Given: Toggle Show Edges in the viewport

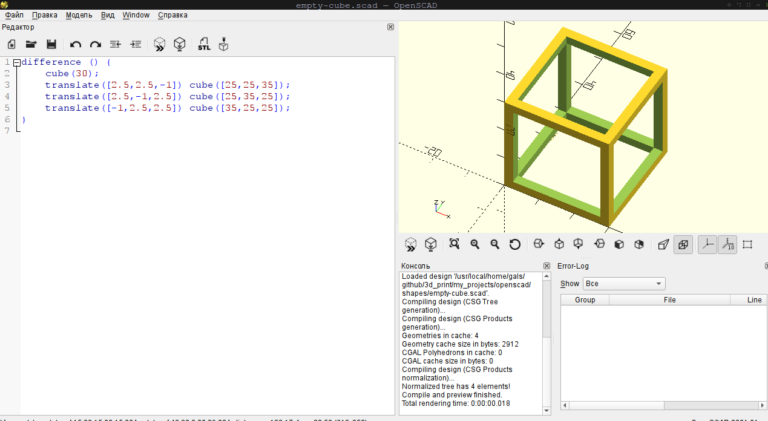Looking at the screenshot, I should [747, 244].
